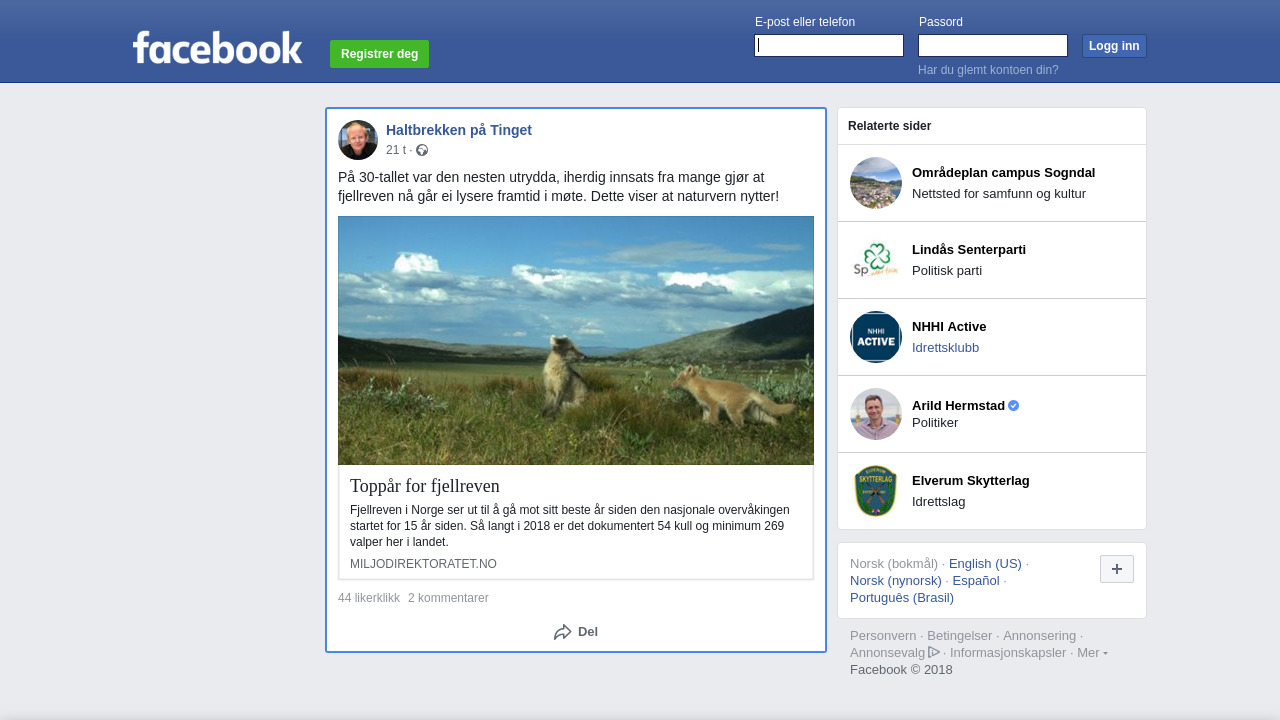View the 44 likerklikk list

(x=369, y=598)
